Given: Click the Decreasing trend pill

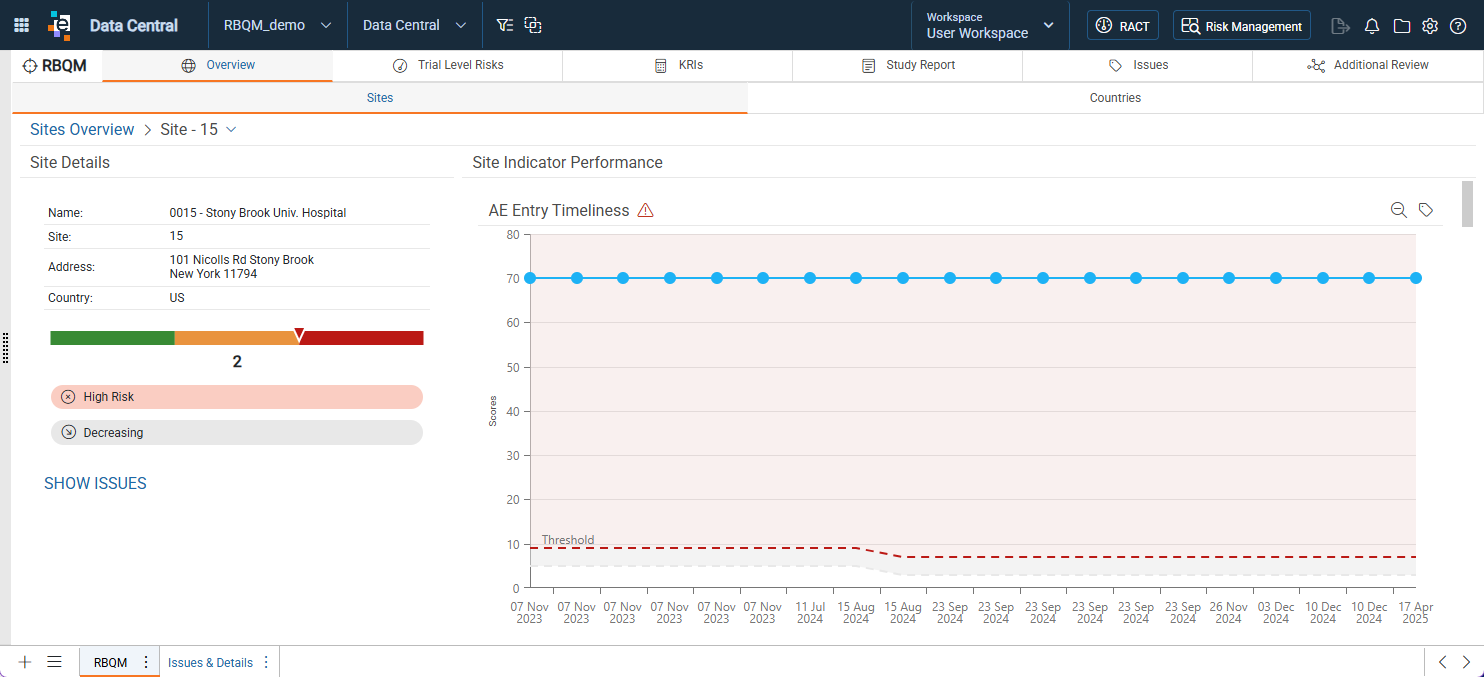Looking at the screenshot, I should [237, 433].
